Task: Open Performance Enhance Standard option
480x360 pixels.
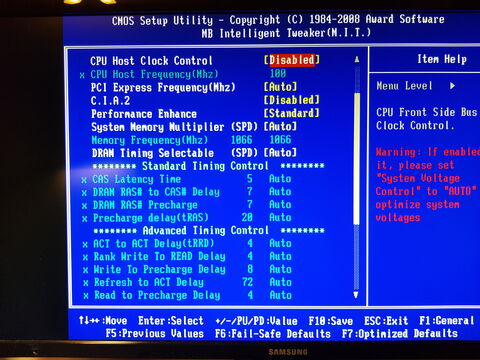Action: [292, 113]
